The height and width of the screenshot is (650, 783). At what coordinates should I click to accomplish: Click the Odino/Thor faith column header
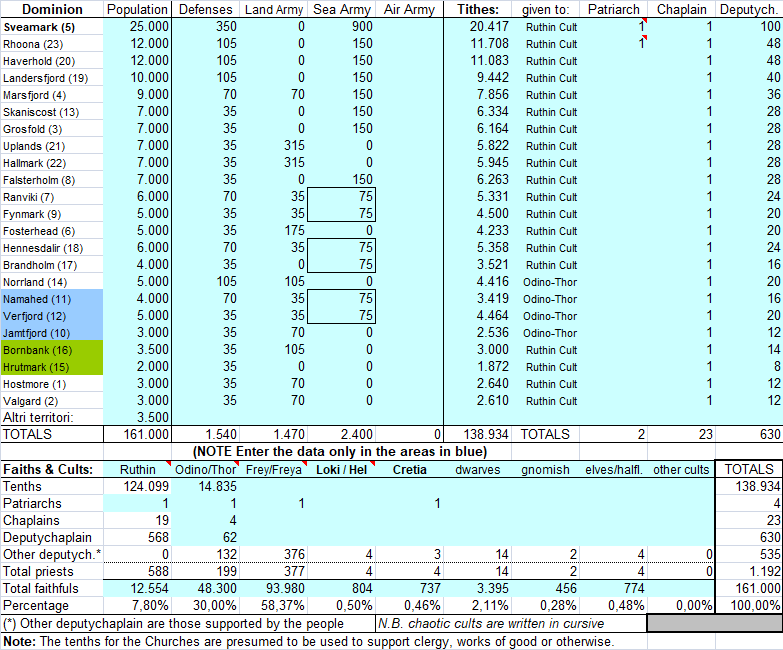point(205,469)
